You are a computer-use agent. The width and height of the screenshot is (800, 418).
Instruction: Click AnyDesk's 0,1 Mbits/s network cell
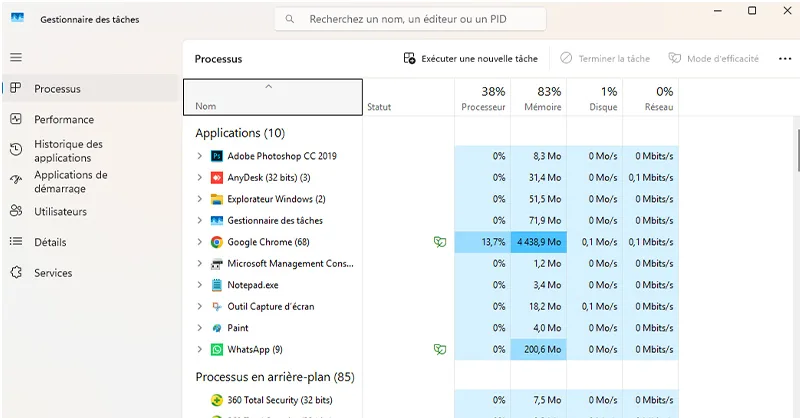(651, 178)
